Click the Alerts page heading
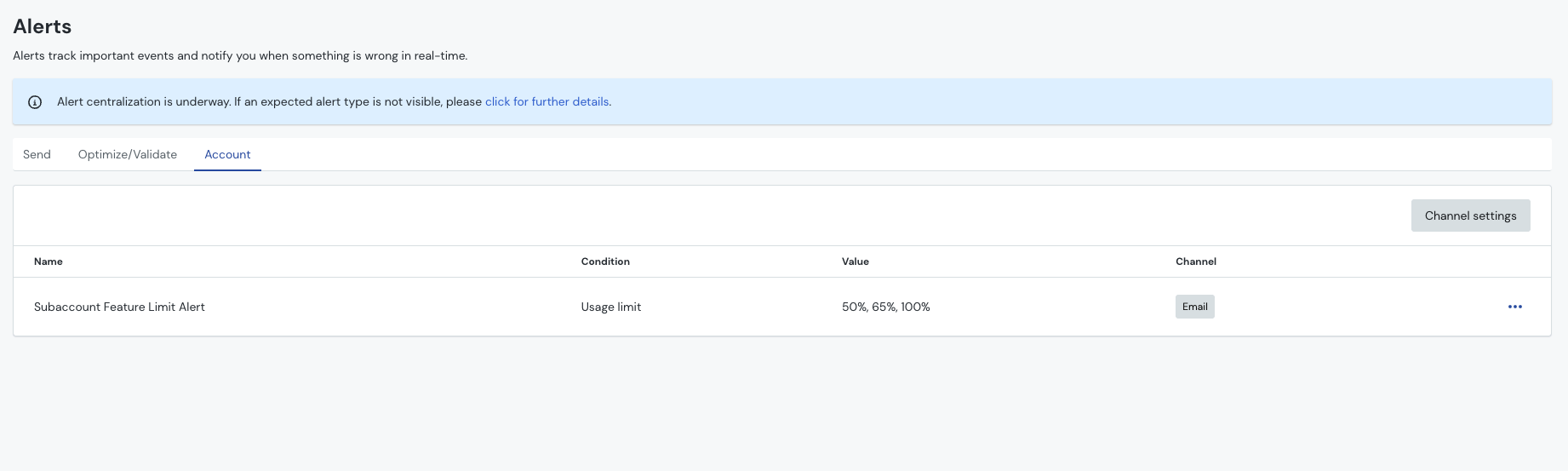 tap(43, 26)
